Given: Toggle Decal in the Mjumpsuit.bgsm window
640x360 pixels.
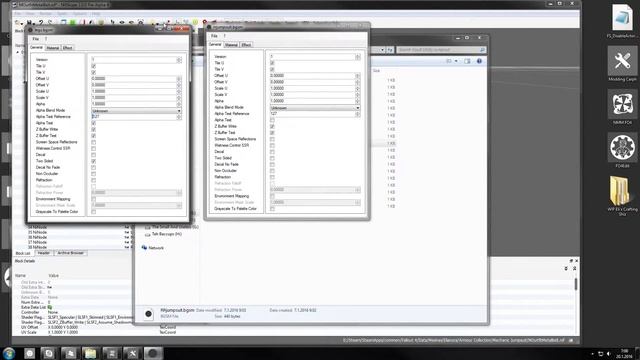Looking at the screenshot, I should click(272, 152).
